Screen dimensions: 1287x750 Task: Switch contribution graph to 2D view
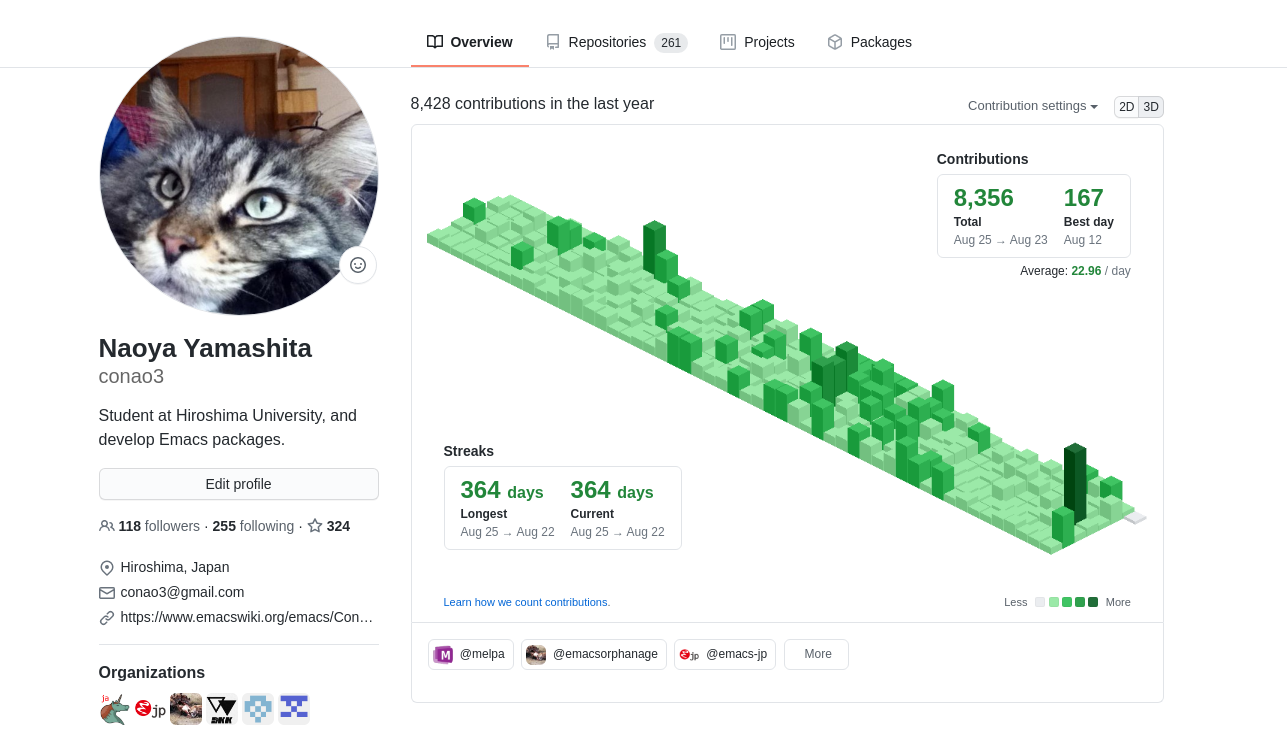pyautogui.click(x=1126, y=107)
